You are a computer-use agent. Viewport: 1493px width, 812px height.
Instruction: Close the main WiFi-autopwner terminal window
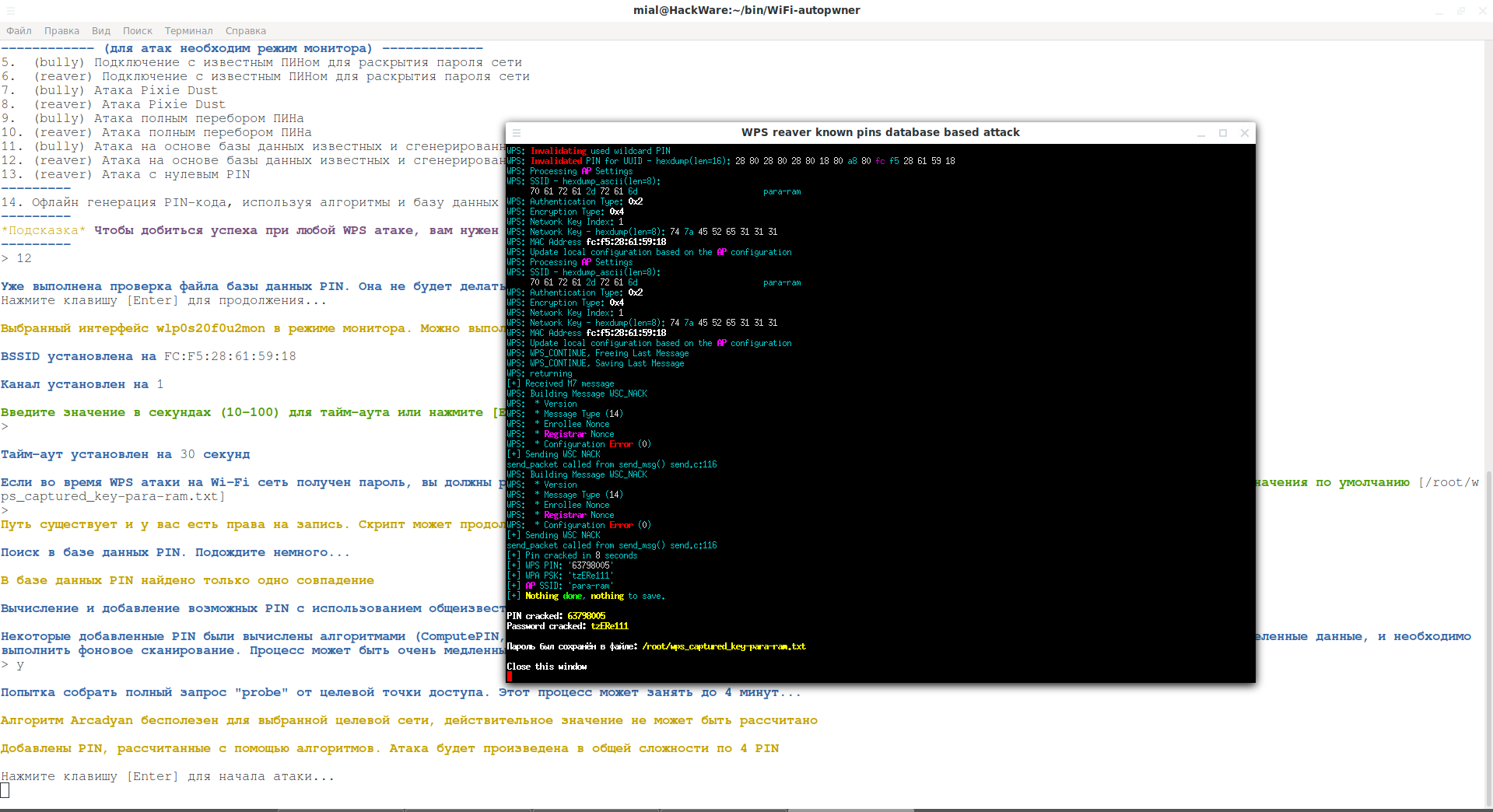[x=1482, y=11]
